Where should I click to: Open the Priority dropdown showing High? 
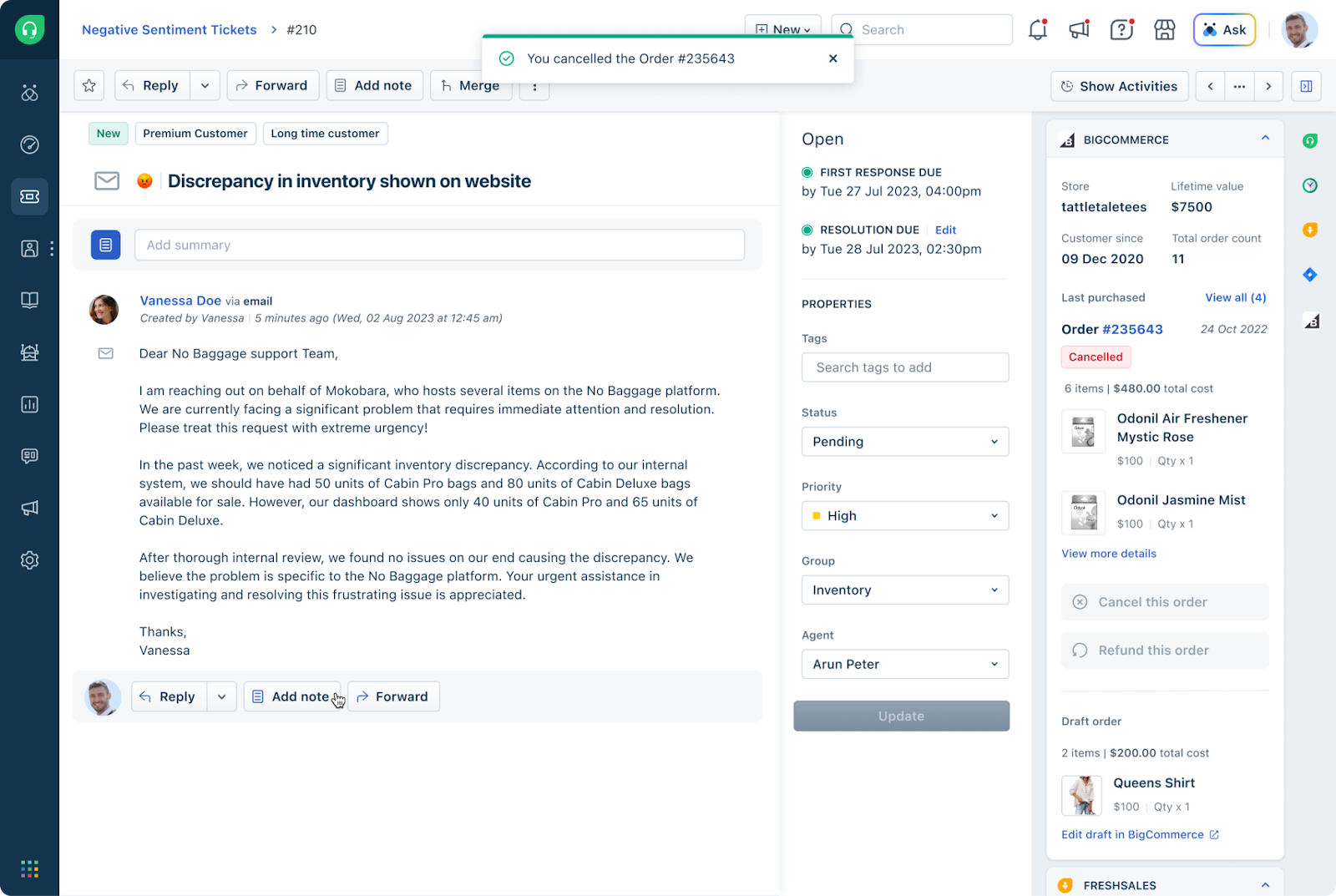point(905,516)
